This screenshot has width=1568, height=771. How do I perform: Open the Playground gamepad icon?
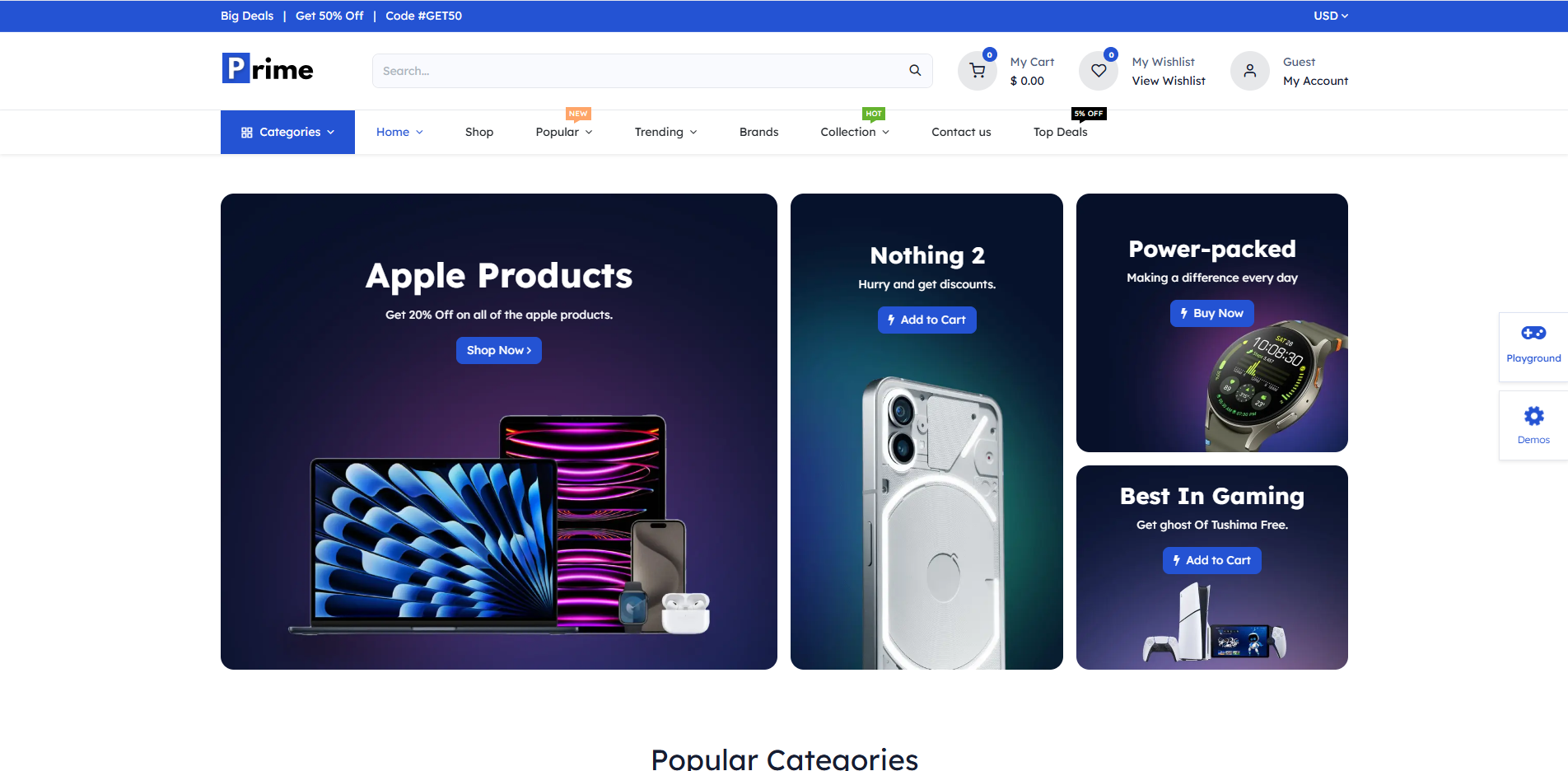(x=1533, y=334)
